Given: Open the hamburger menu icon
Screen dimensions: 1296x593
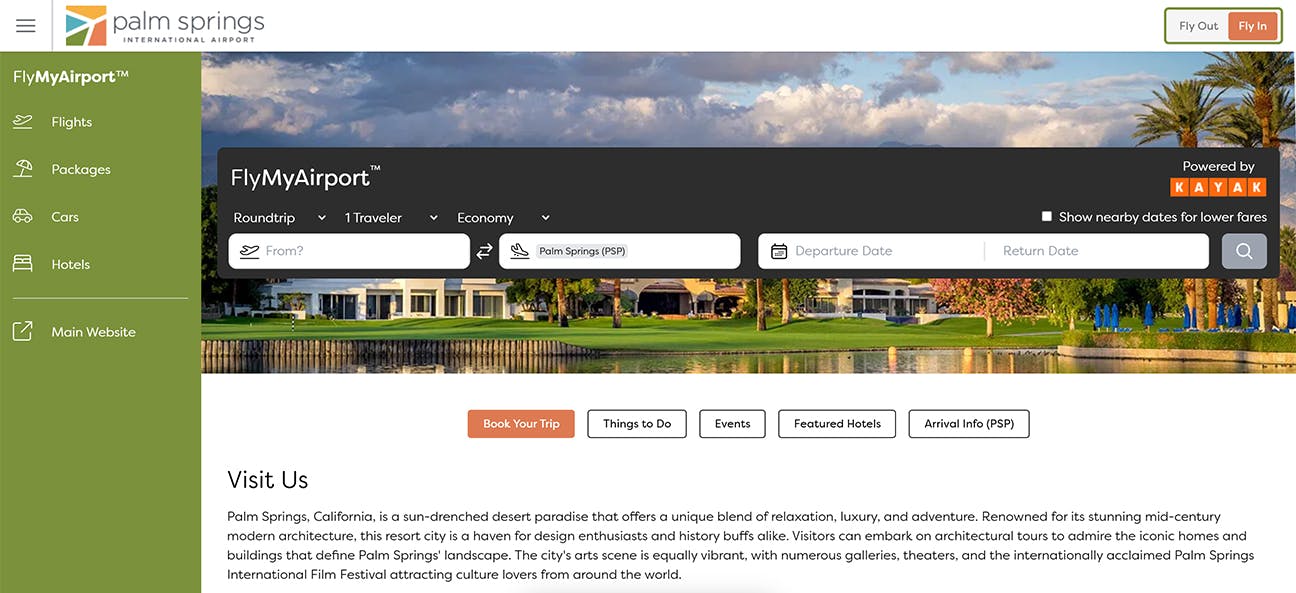Looking at the screenshot, I should [x=26, y=26].
